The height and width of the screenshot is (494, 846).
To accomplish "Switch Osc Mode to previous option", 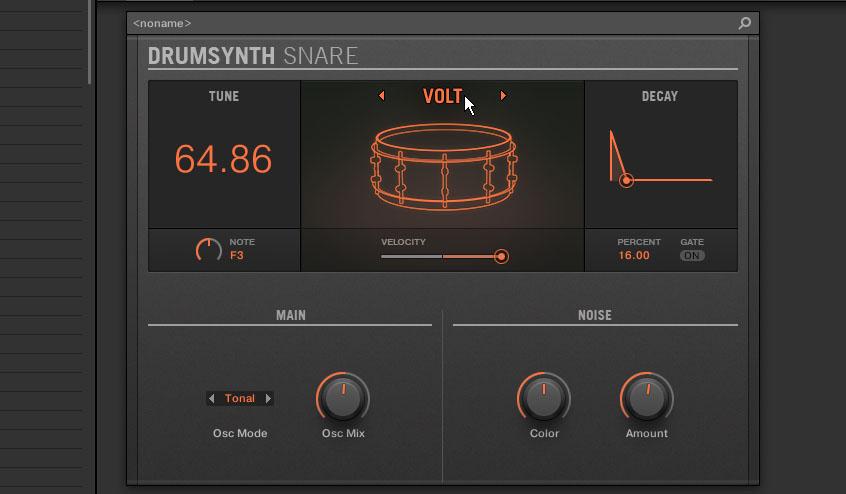I will click(x=212, y=399).
